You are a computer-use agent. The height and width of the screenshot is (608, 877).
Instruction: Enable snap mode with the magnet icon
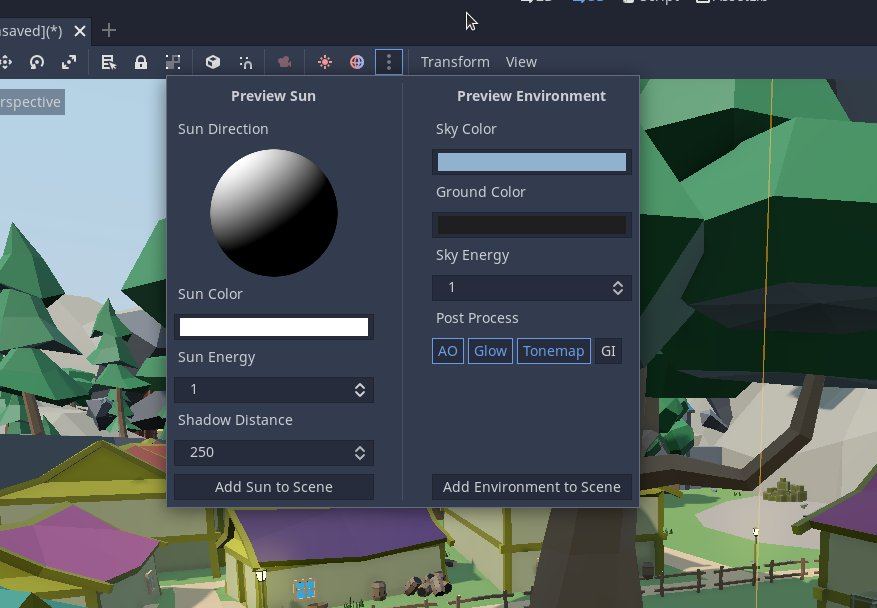tap(245, 62)
